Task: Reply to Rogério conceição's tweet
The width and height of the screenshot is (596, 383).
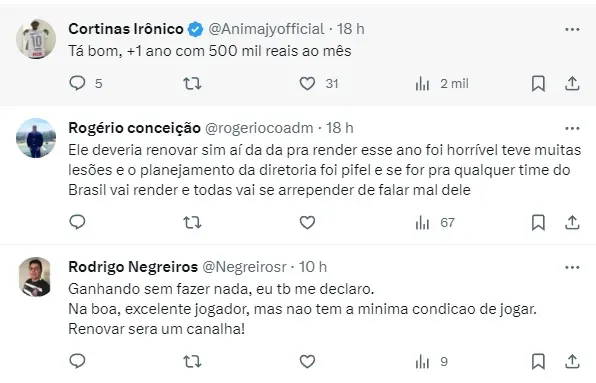Action: click(78, 222)
